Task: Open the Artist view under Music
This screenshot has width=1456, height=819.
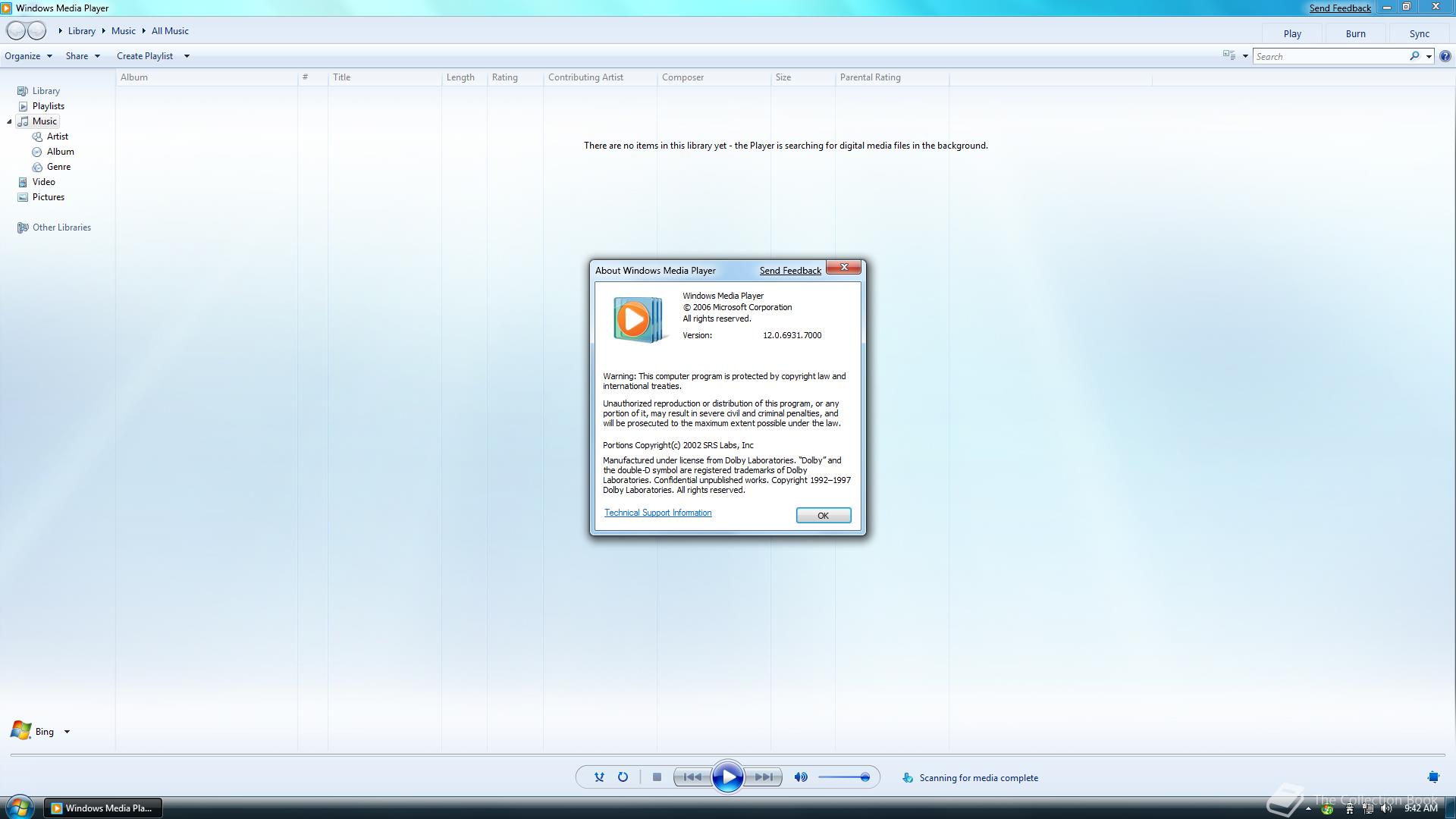Action: (x=50, y=136)
